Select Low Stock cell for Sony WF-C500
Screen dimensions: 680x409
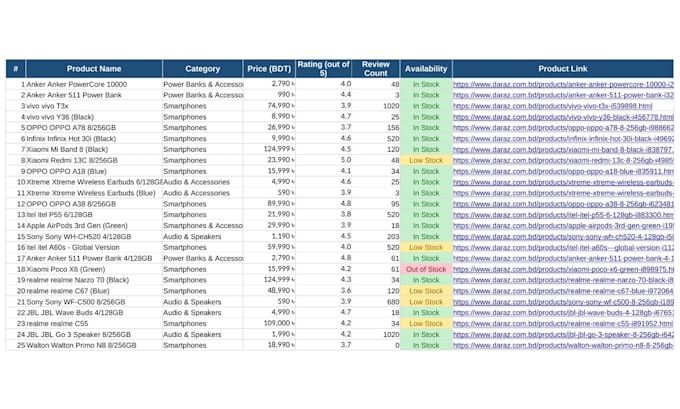[426, 302]
